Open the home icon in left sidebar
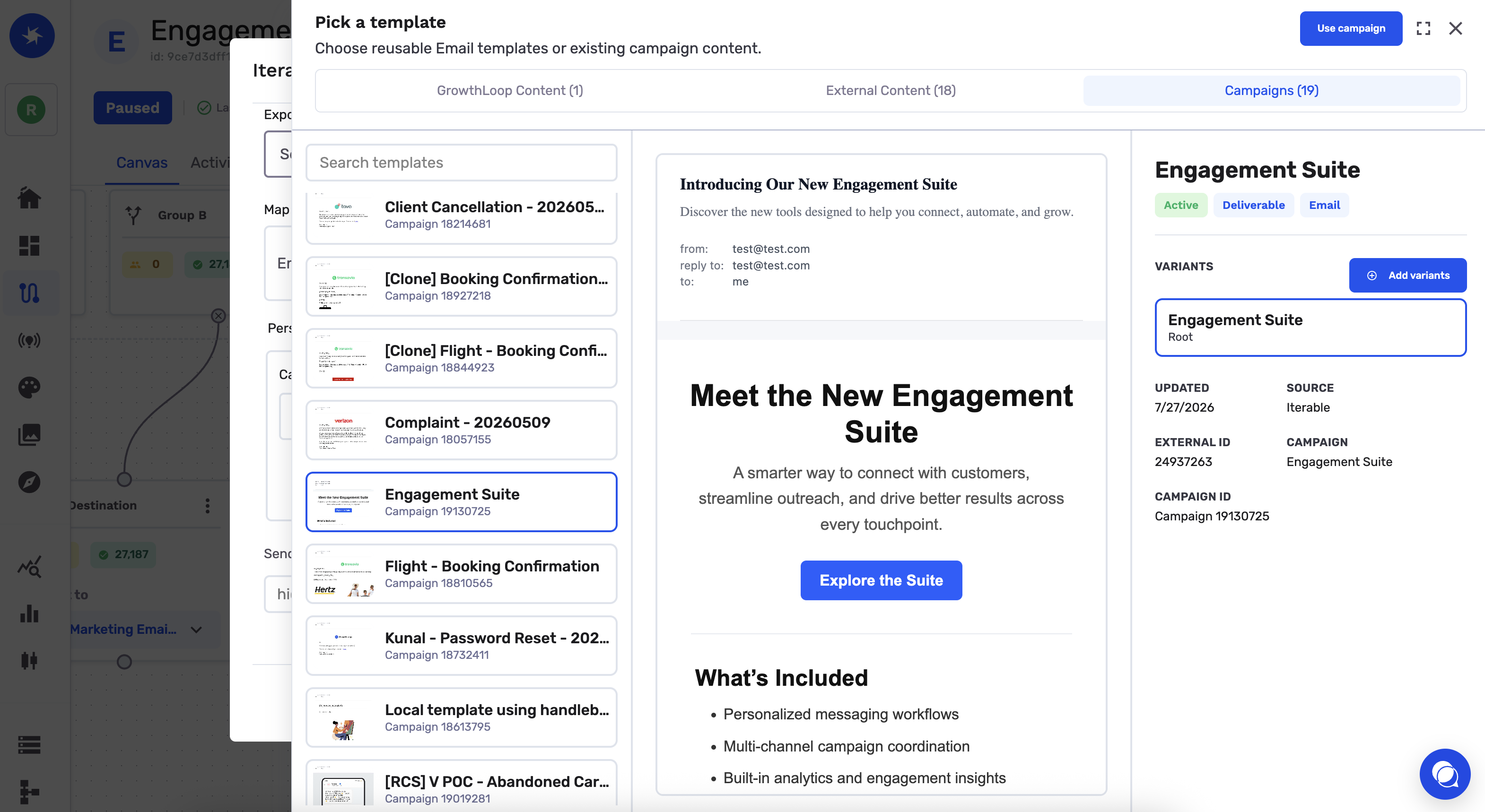The image size is (1485, 812). click(x=29, y=198)
